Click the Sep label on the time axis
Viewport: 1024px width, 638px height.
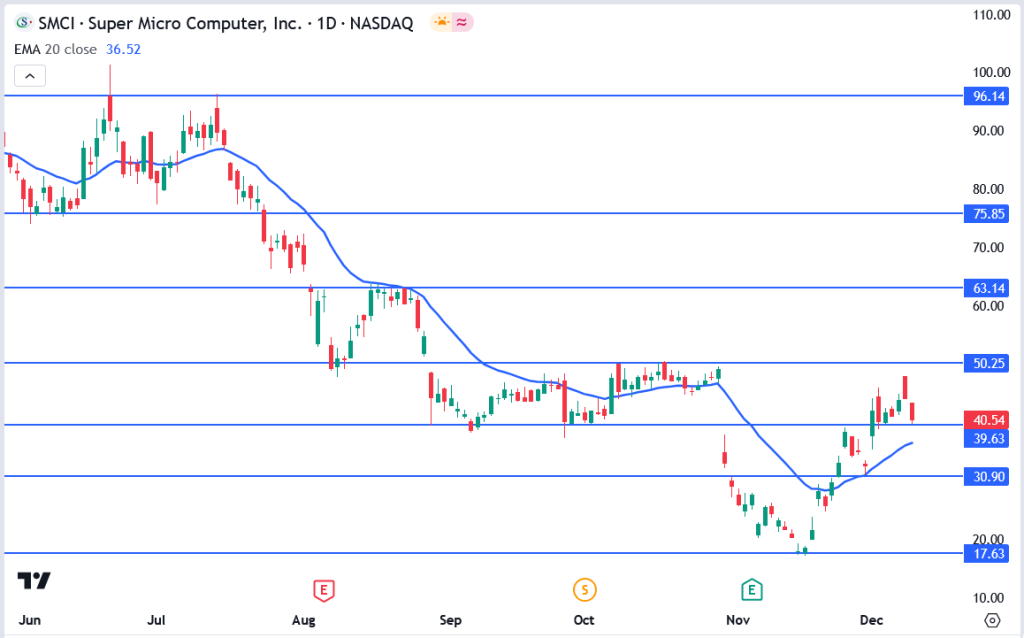coord(449,620)
